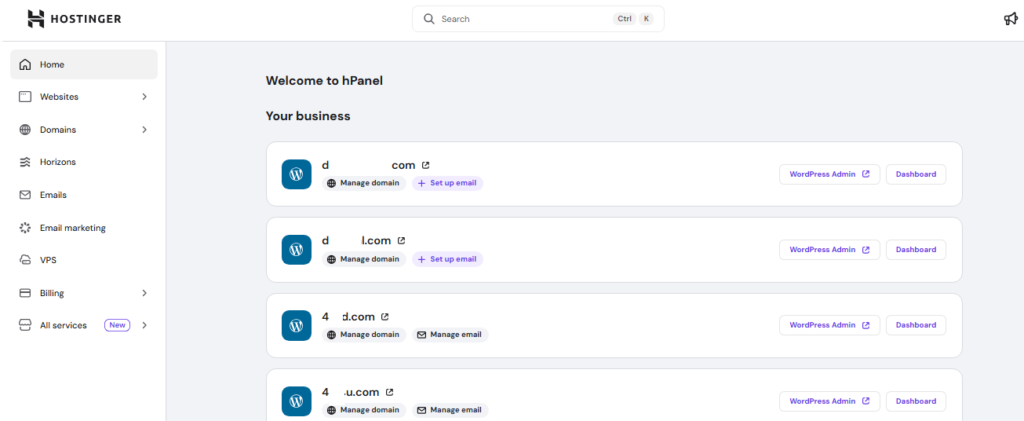
Task: Open the announcements megaphone icon
Action: [x=1010, y=19]
